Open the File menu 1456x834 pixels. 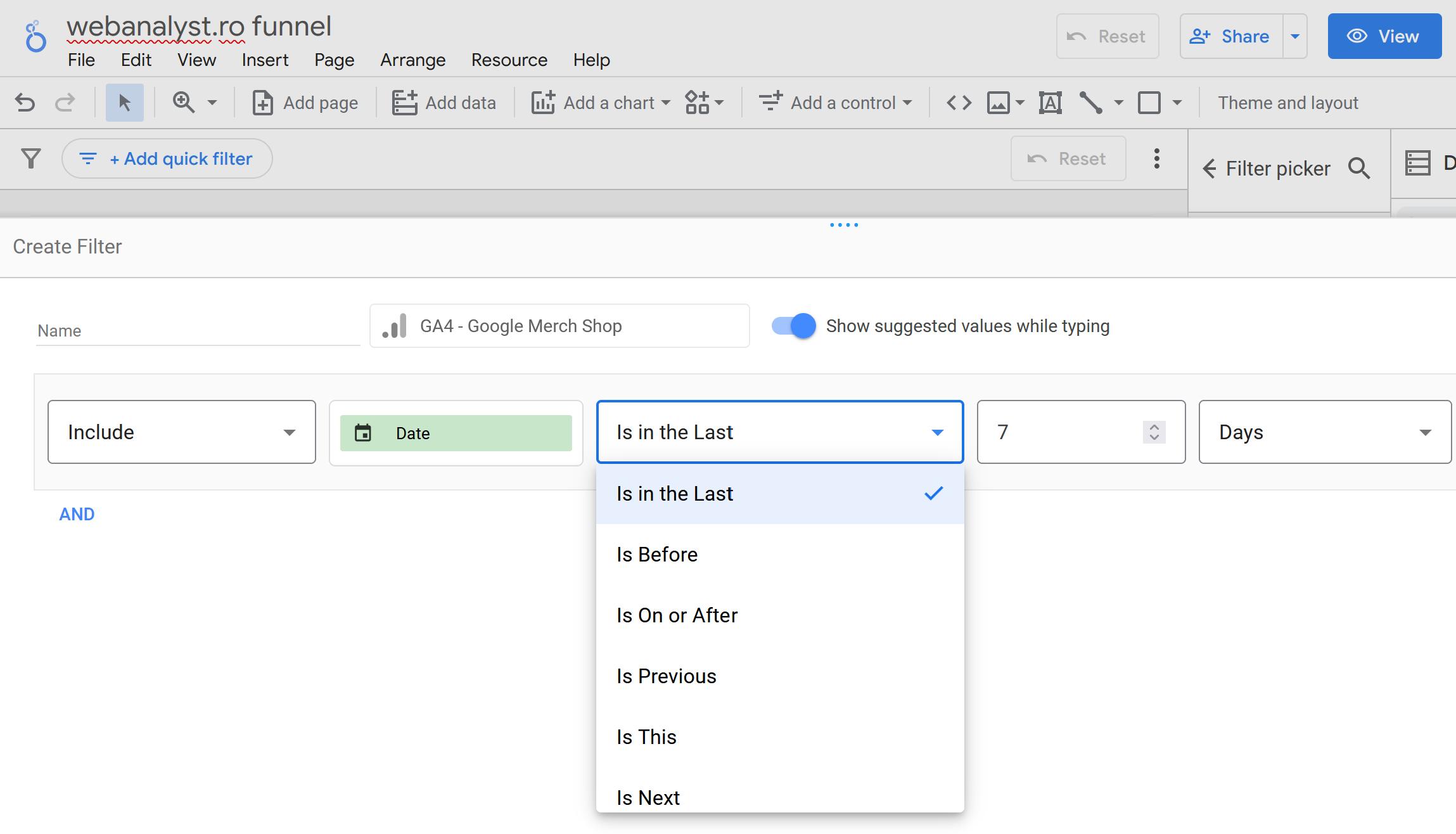pos(81,60)
